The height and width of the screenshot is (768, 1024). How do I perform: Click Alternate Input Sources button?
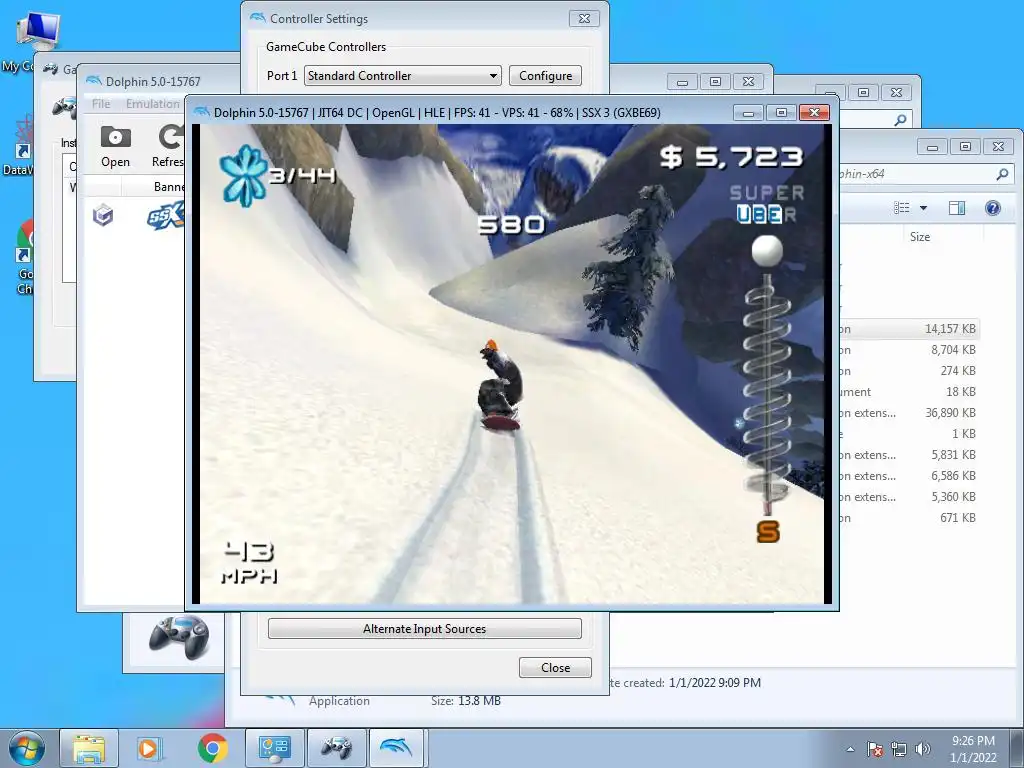coord(424,629)
